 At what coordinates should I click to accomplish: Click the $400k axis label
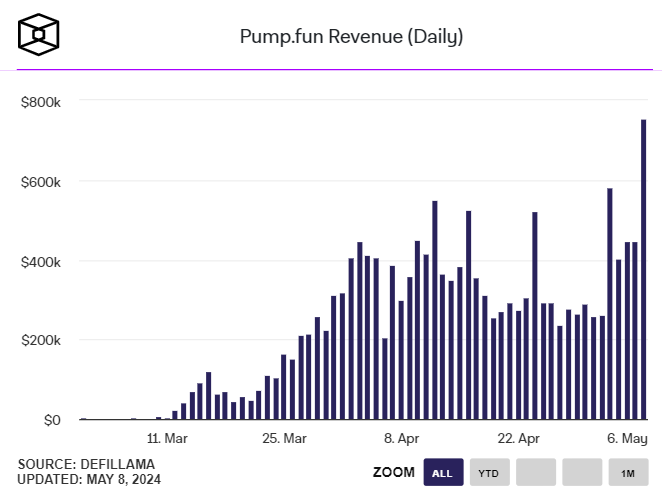coord(41,262)
